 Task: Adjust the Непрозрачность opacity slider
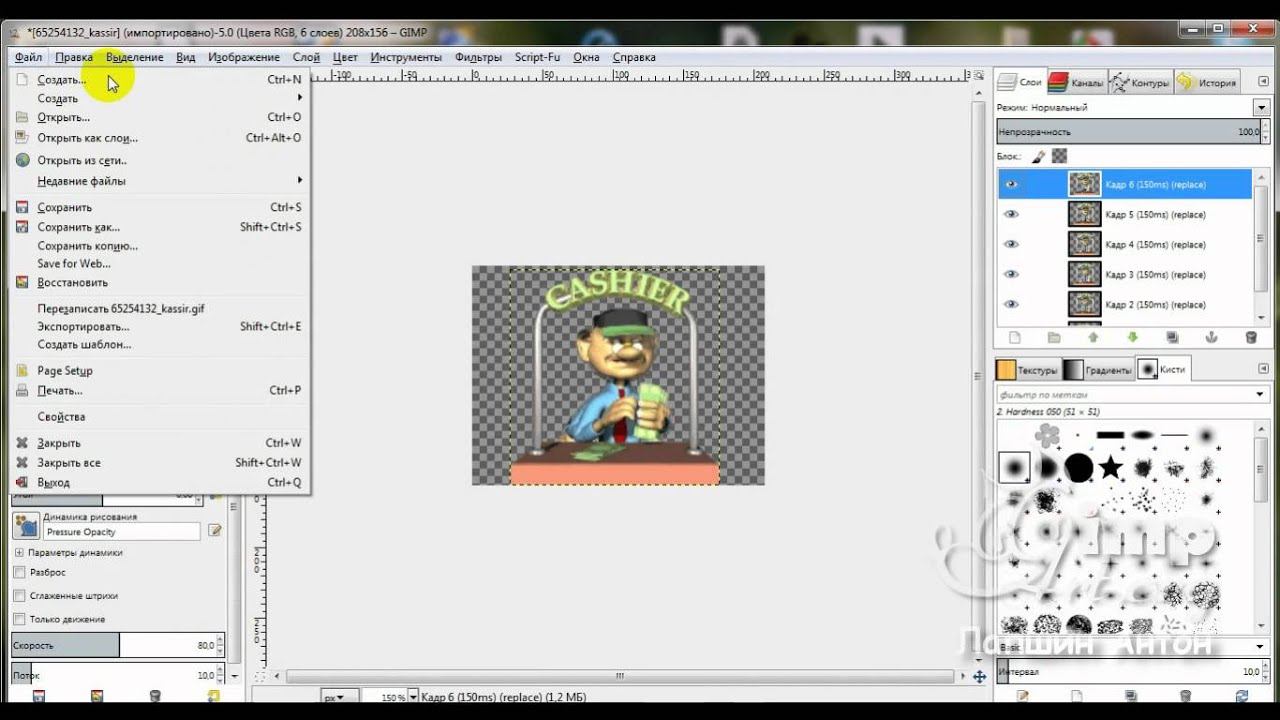pyautogui.click(x=1131, y=131)
